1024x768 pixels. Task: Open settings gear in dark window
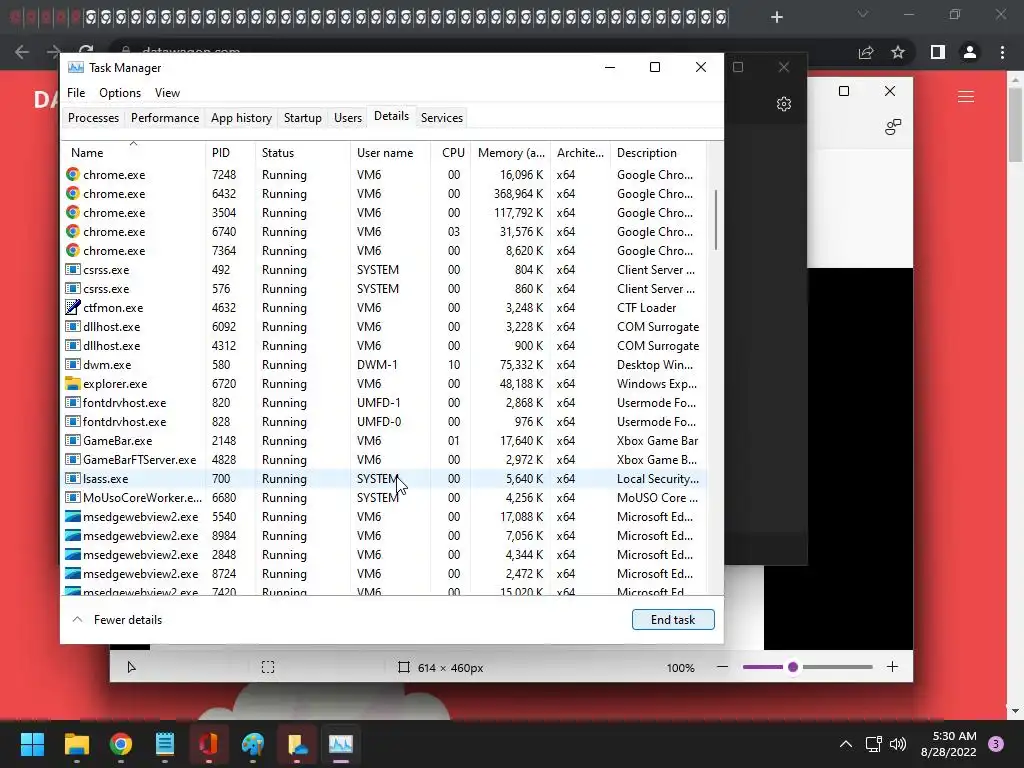(784, 104)
